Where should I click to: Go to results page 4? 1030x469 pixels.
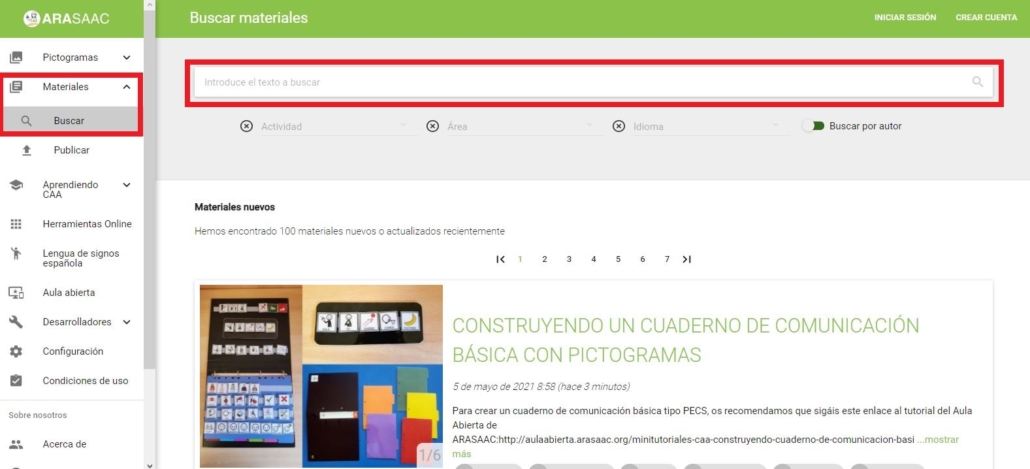click(x=593, y=259)
